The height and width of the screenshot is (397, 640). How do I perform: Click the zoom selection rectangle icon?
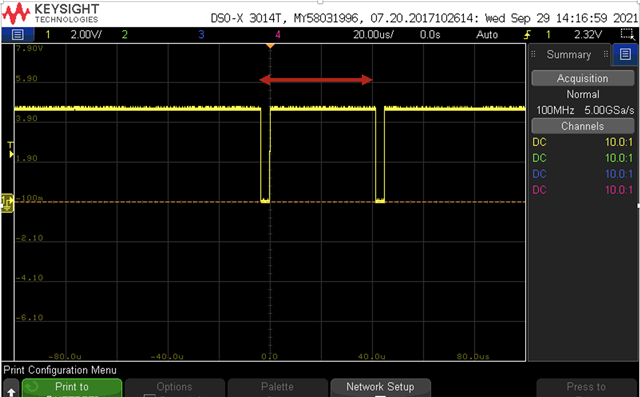(x=626, y=34)
